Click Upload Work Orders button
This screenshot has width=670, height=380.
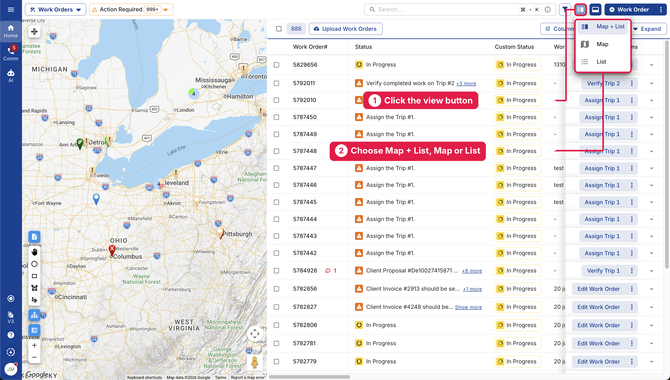[345, 29]
